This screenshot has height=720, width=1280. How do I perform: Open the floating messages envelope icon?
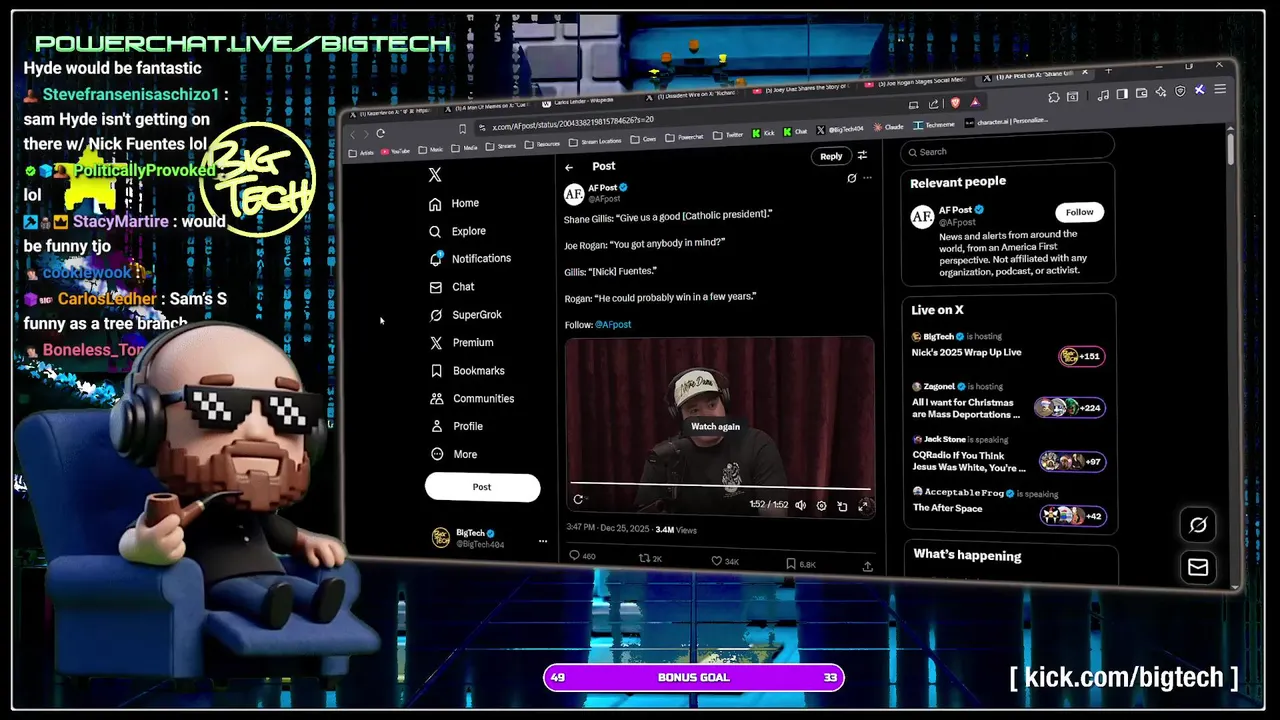(x=1197, y=568)
